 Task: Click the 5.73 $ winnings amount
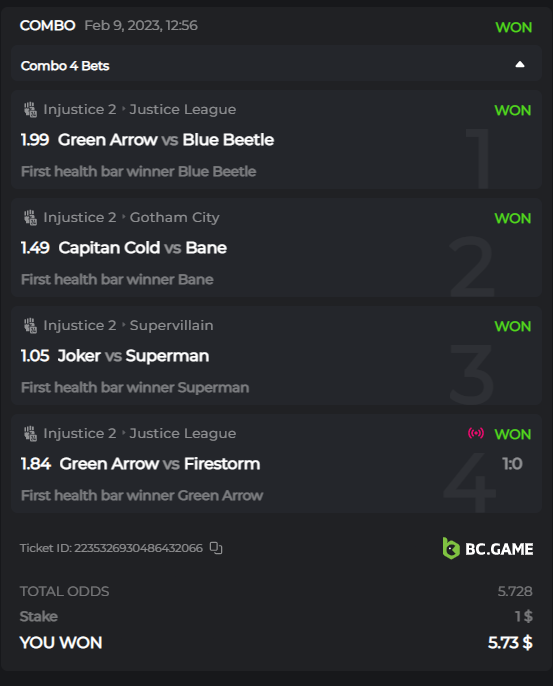tap(510, 643)
